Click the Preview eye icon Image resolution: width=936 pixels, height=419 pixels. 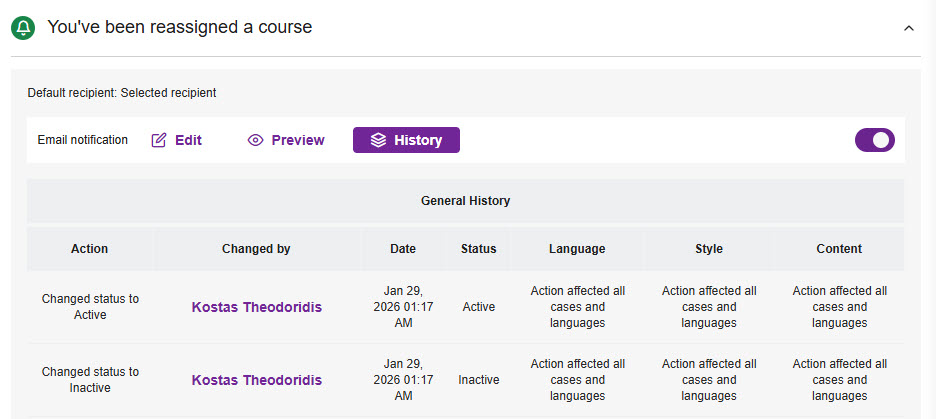click(255, 140)
